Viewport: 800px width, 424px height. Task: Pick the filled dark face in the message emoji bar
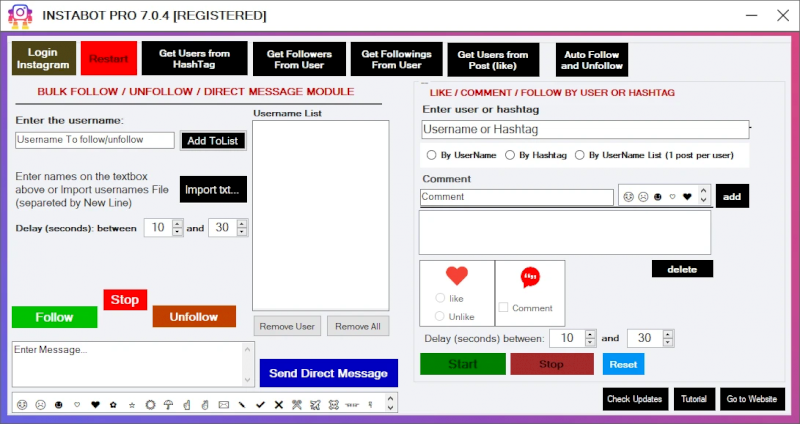(x=59, y=405)
